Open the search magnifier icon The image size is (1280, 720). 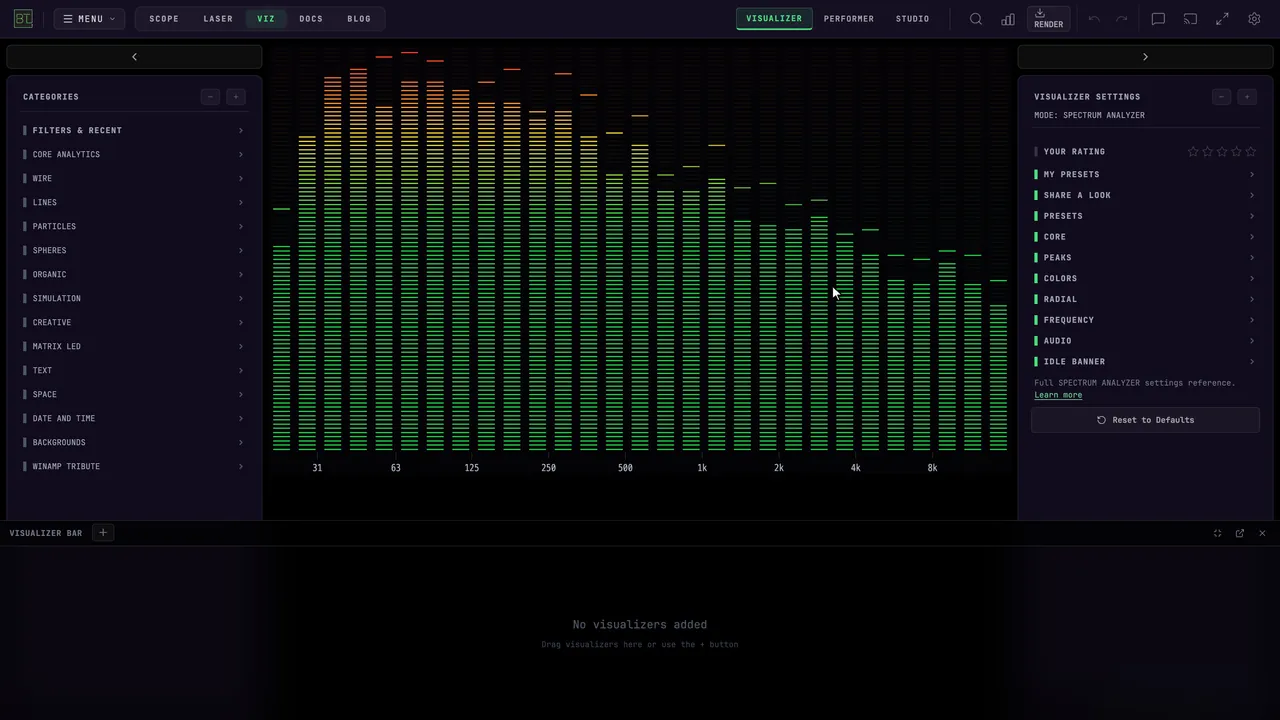(976, 19)
